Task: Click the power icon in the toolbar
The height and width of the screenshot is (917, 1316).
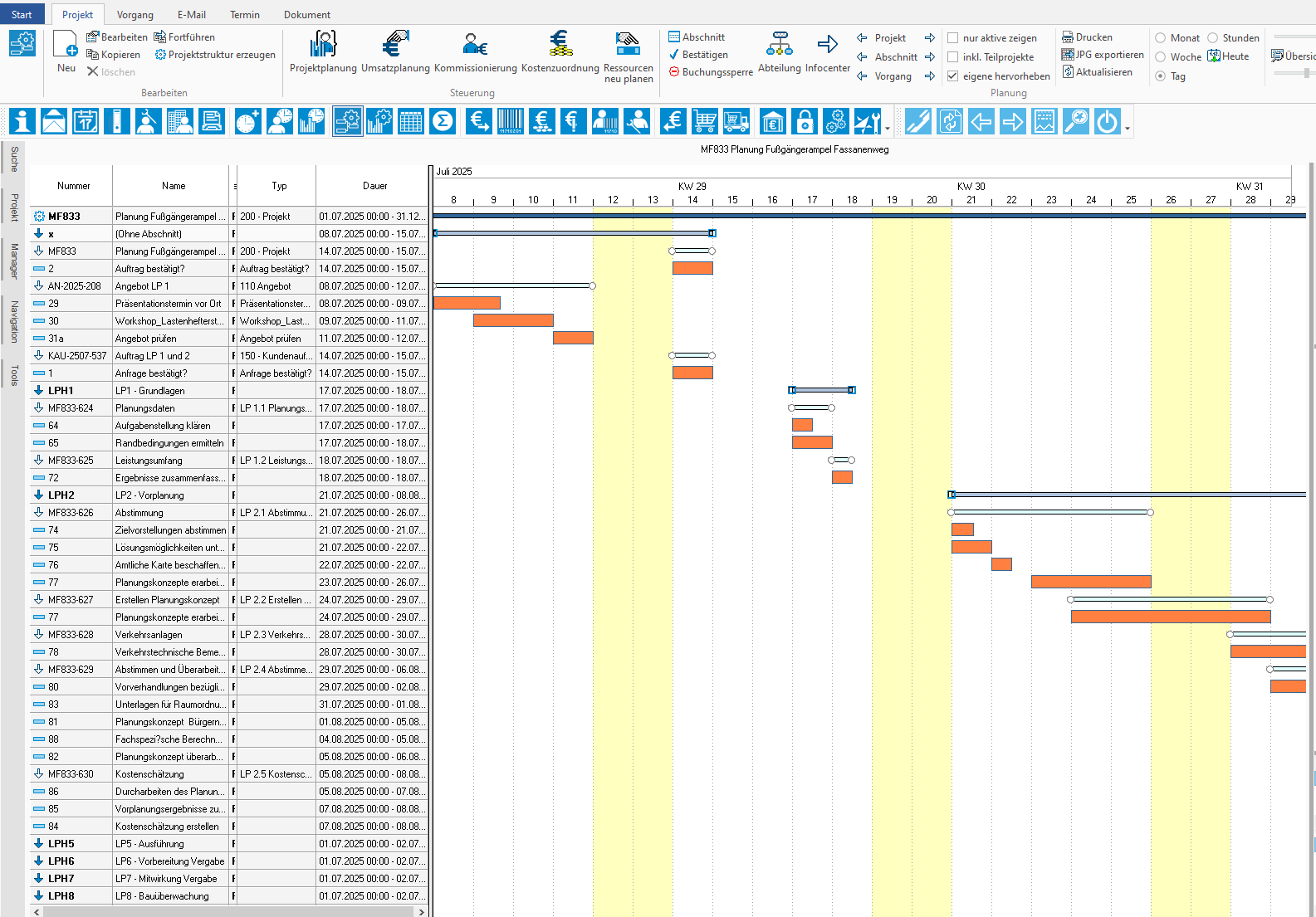Action: (1107, 121)
